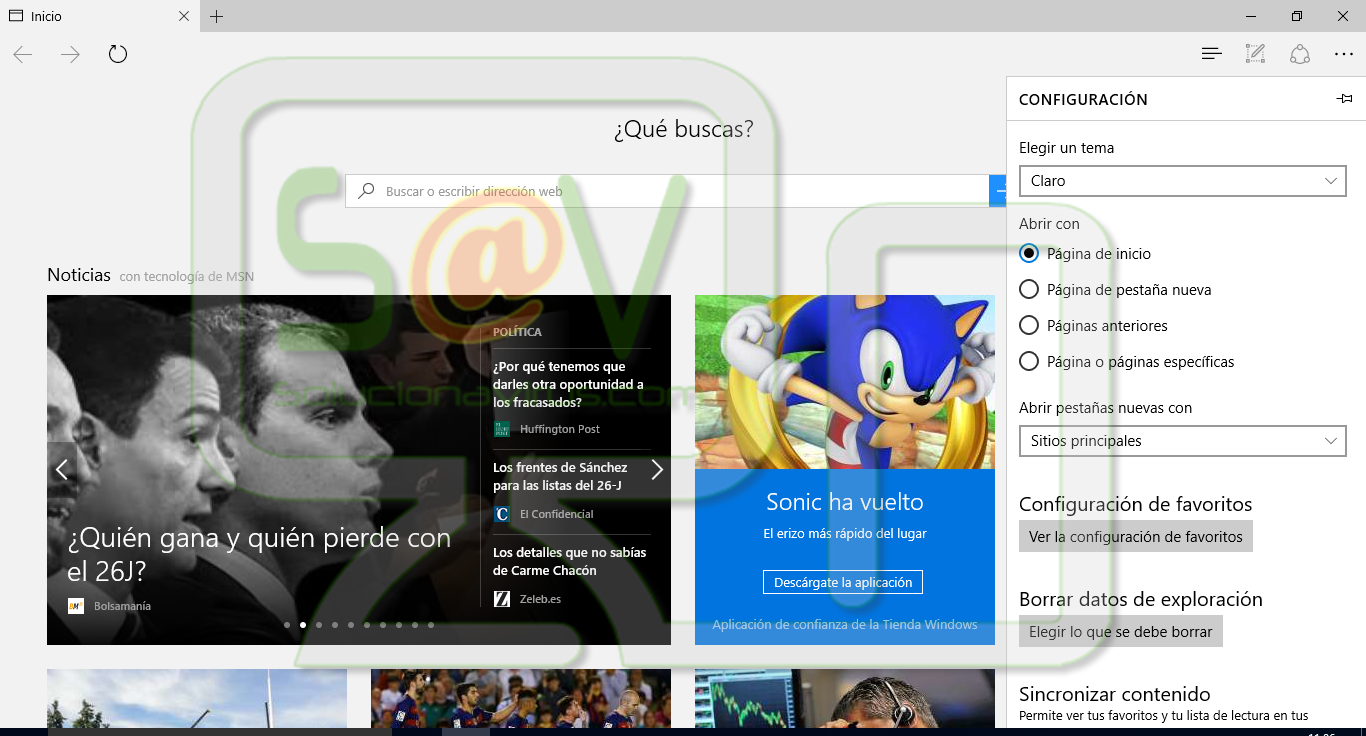Viewport: 1366px width, 736px height.
Task: Click in the Buscar o escribir dirección web field
Action: 667,191
